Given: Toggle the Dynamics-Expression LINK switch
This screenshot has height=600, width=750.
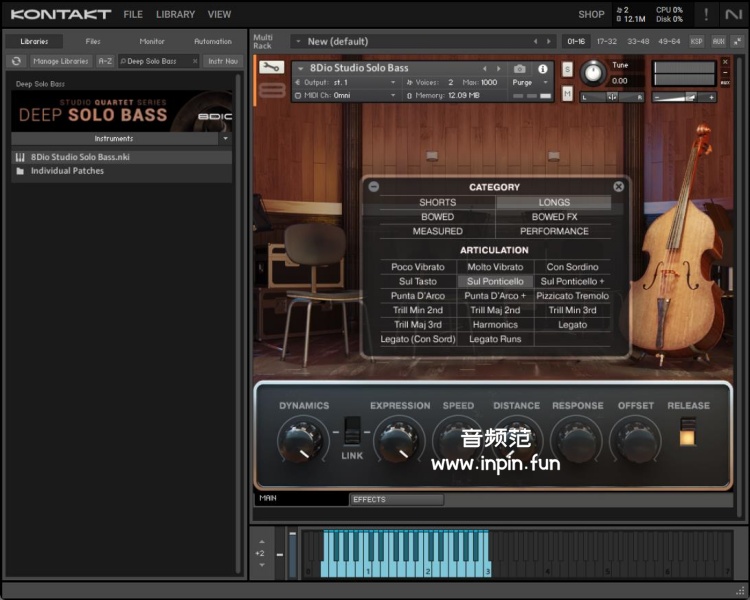Looking at the screenshot, I should tap(352, 432).
